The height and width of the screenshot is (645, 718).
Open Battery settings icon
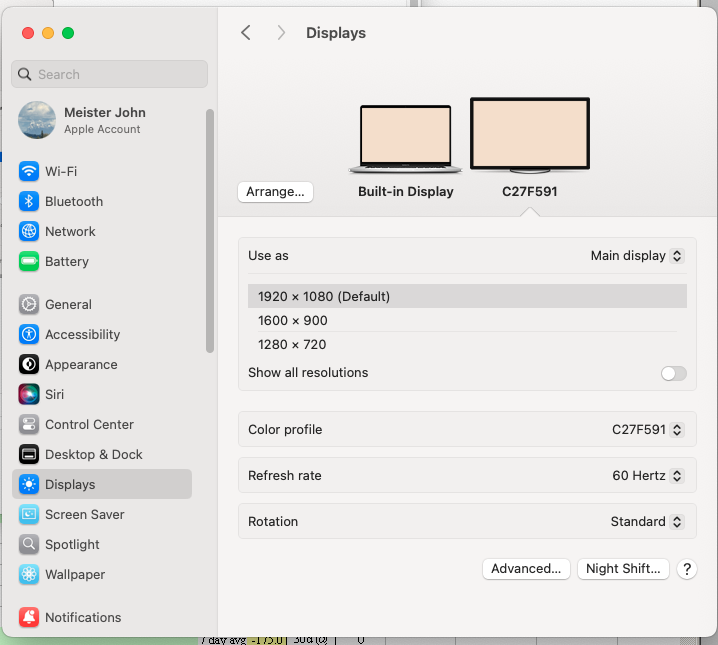pos(29,261)
